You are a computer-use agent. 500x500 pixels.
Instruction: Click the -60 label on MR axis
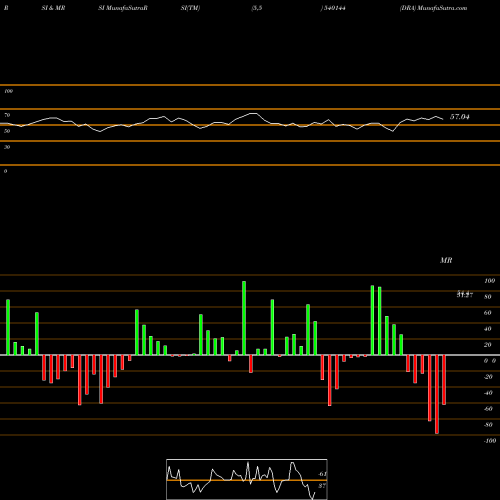[488, 409]
